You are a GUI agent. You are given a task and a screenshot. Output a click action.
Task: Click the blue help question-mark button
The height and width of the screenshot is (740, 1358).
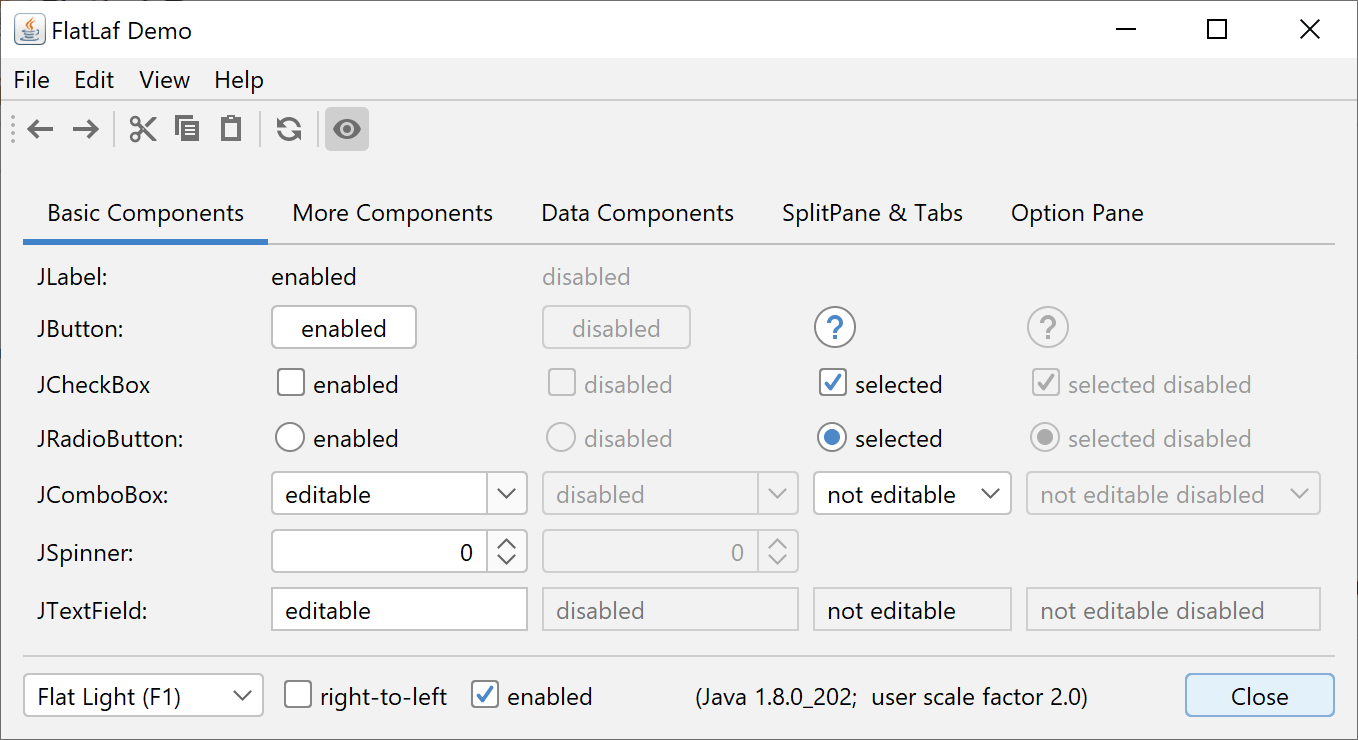(x=835, y=327)
